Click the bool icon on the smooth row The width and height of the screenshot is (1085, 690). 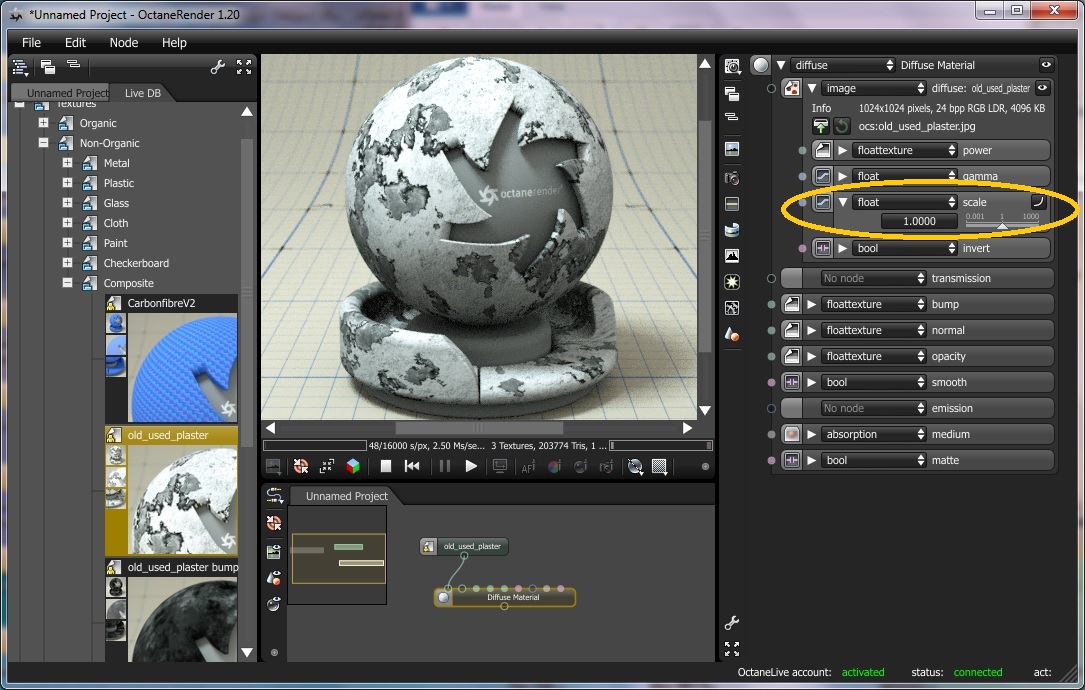pos(792,382)
